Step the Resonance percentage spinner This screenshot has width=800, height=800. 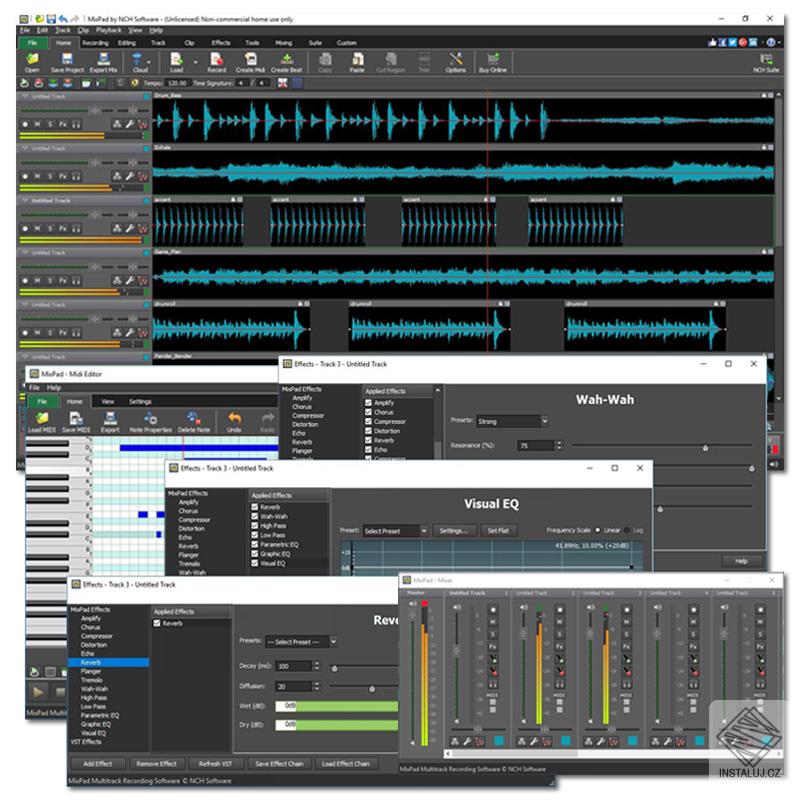coord(559,445)
